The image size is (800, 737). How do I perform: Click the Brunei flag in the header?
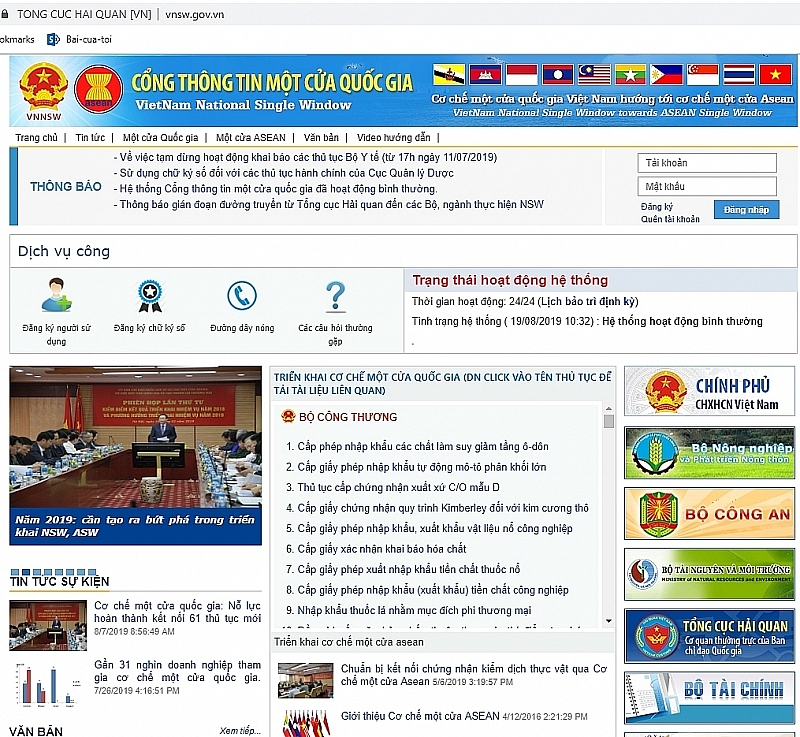coord(449,74)
